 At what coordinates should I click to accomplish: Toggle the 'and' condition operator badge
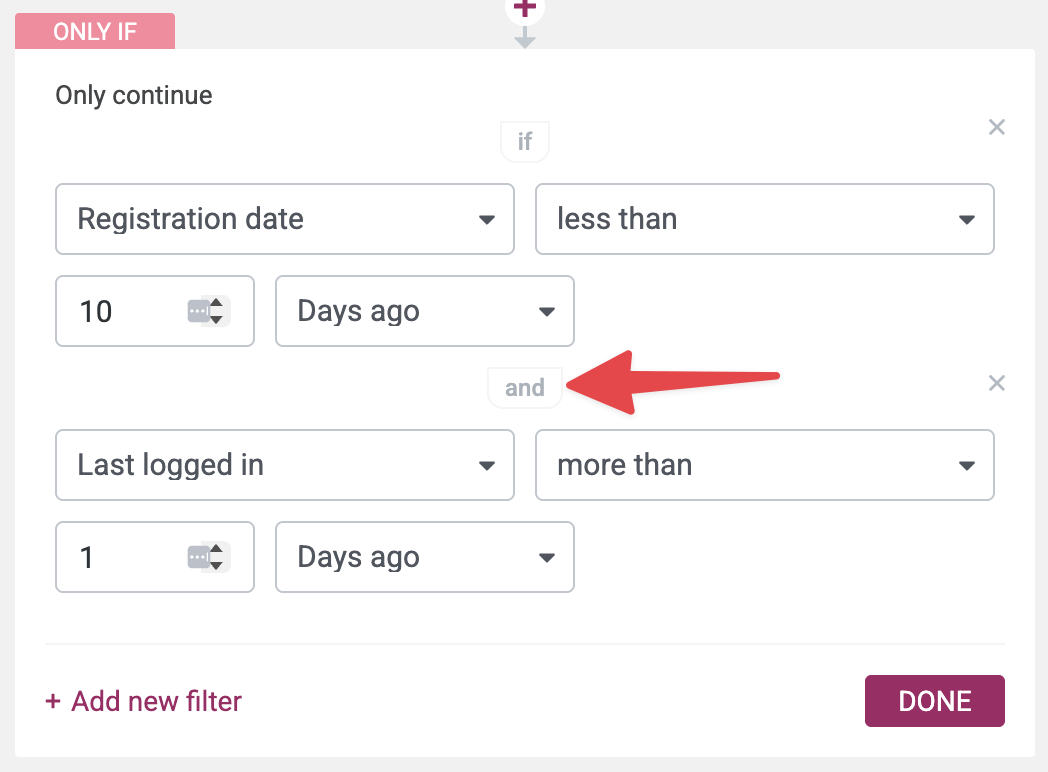click(x=525, y=388)
